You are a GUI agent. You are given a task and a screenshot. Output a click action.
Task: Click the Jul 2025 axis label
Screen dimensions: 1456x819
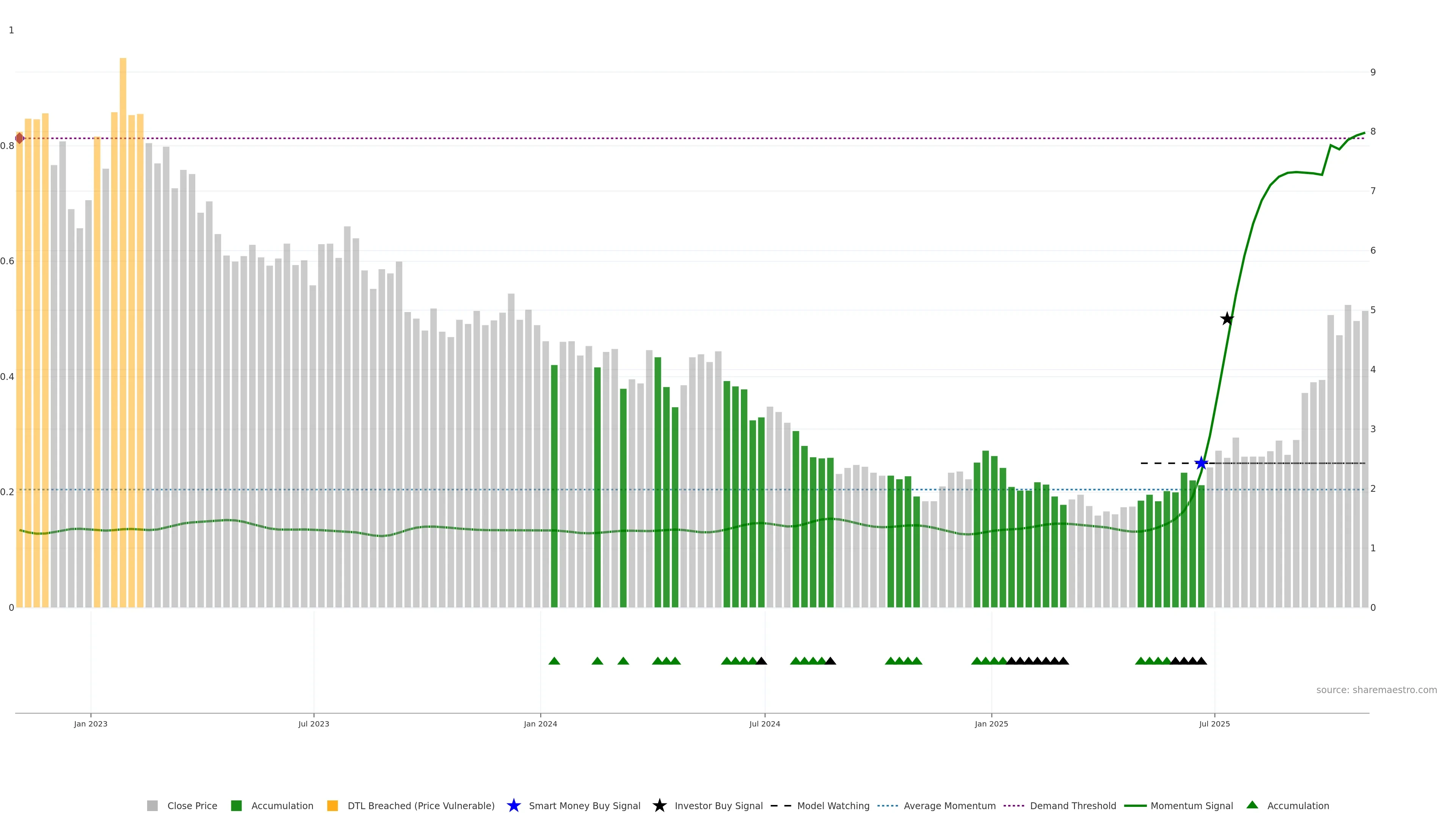tap(1214, 723)
